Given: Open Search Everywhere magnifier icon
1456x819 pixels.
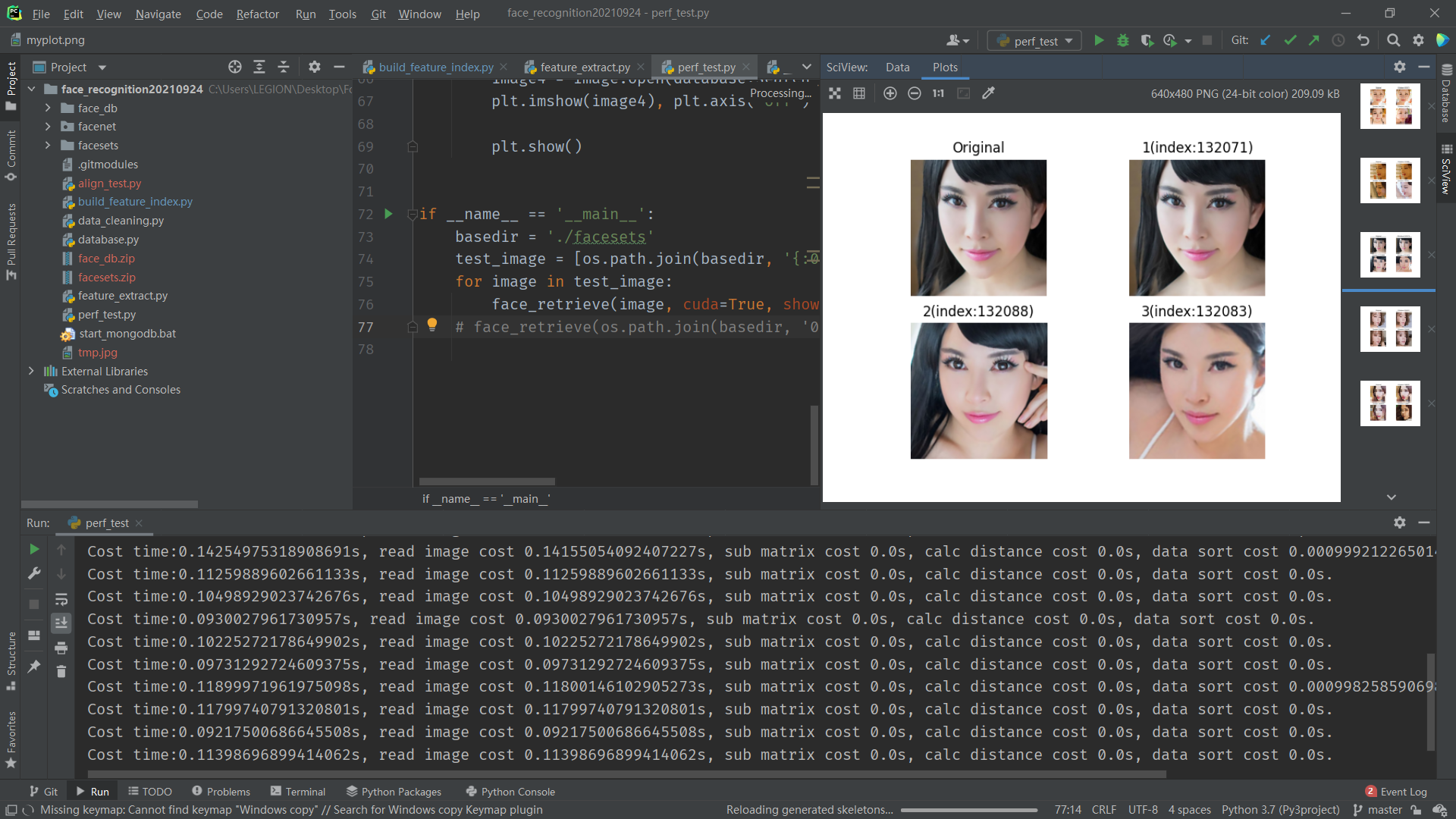Looking at the screenshot, I should coord(1394,40).
